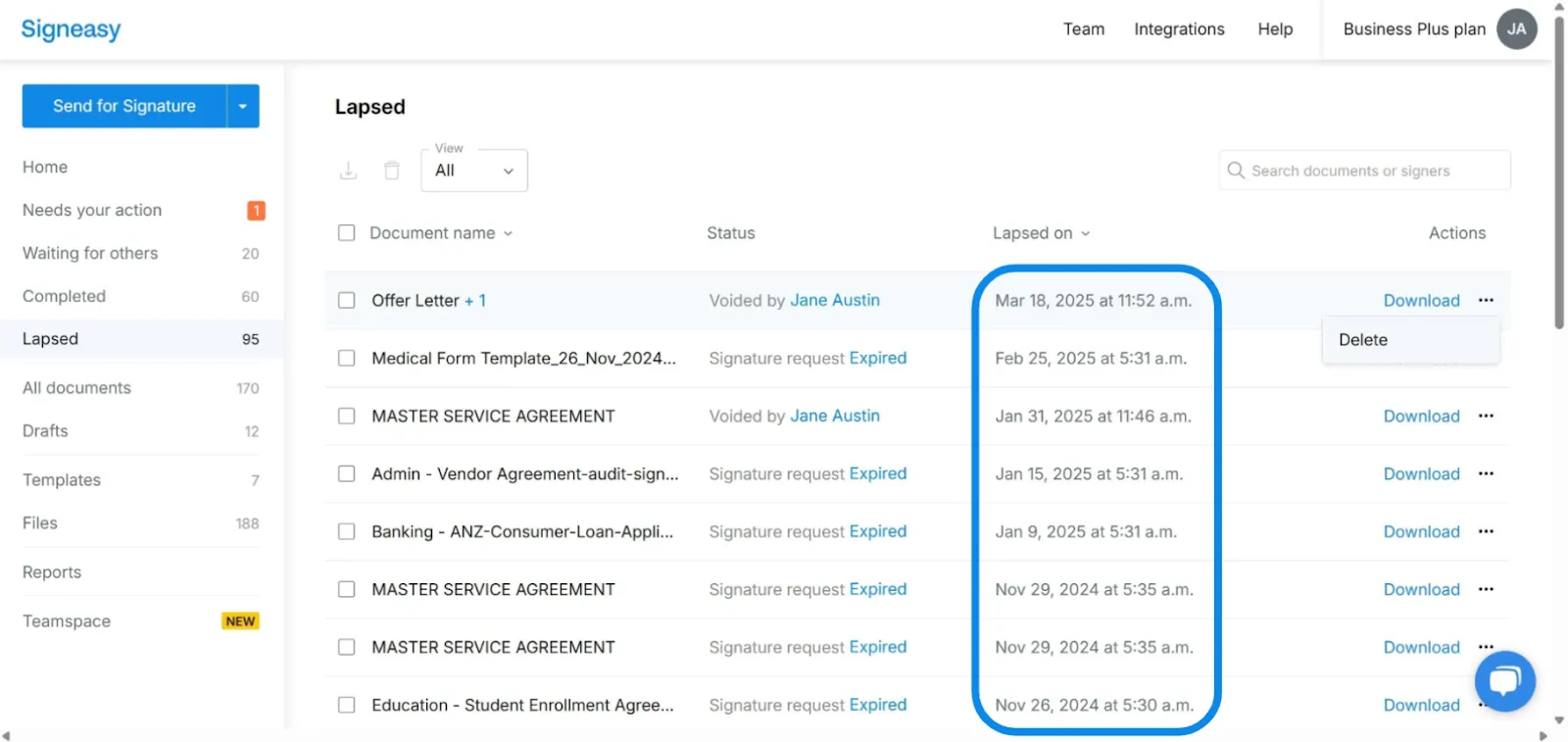Click the trash delete icon in the toolbar
Viewport: 1568px width, 742px height.
tap(391, 171)
